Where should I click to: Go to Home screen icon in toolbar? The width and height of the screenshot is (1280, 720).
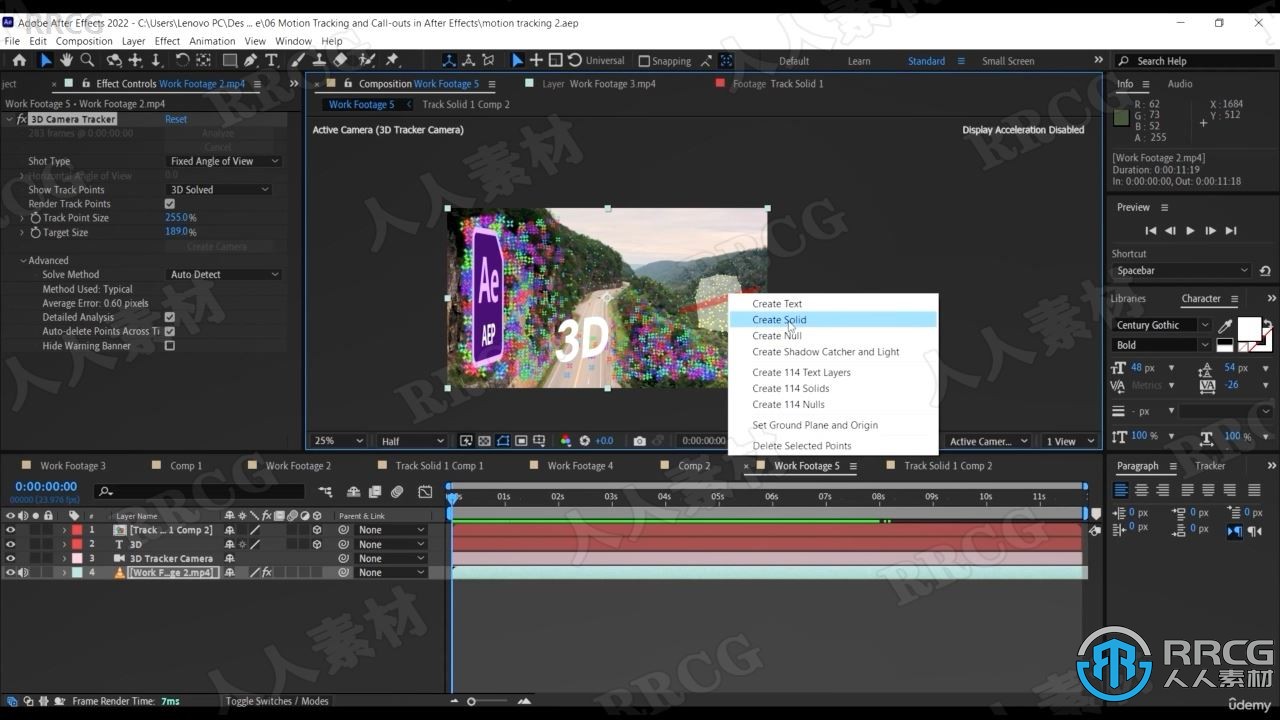point(19,60)
